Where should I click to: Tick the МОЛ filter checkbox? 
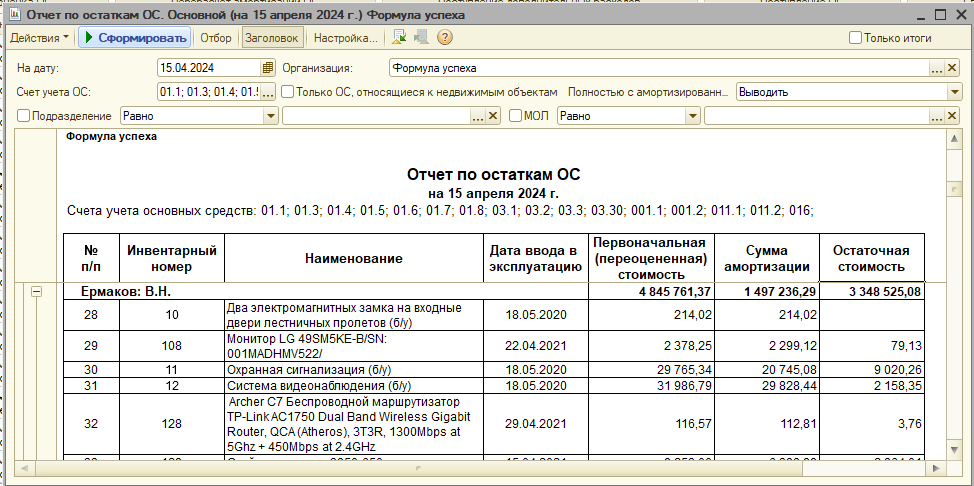pyautogui.click(x=516, y=116)
